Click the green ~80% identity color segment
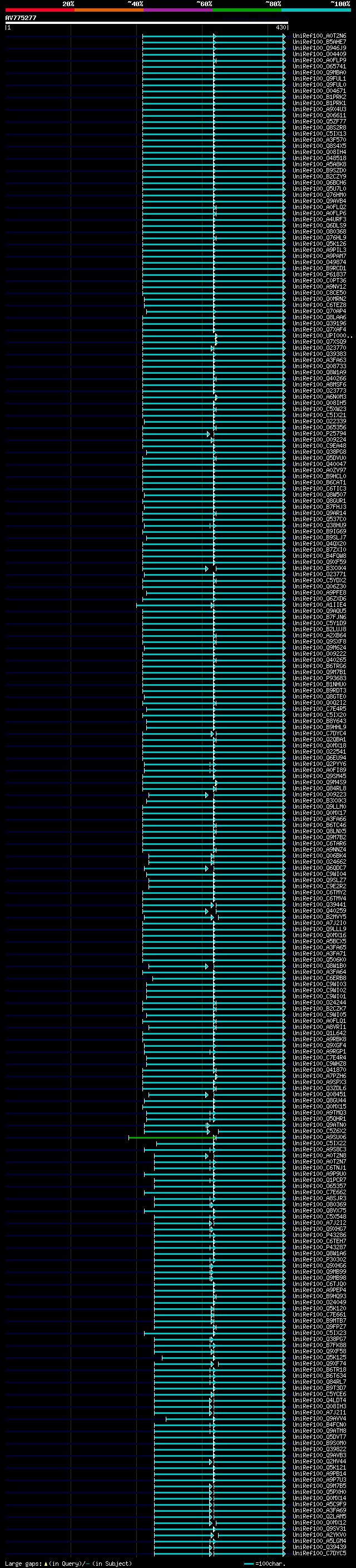 coord(247,10)
